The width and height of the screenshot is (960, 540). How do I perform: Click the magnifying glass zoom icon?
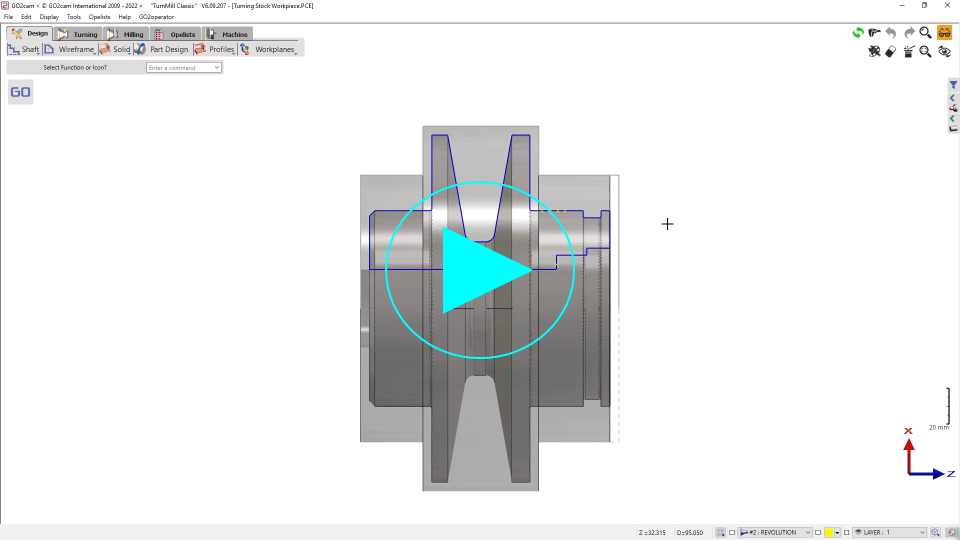click(926, 33)
